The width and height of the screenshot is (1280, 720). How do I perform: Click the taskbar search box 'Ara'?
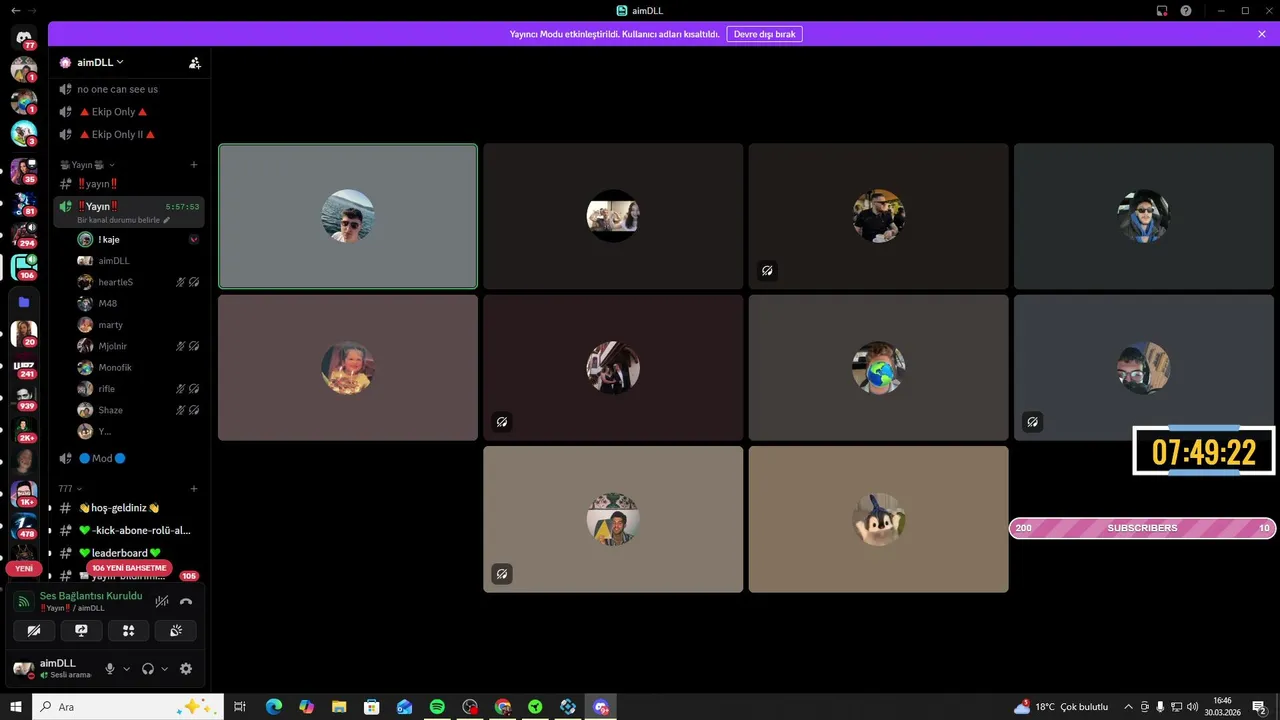pos(128,707)
